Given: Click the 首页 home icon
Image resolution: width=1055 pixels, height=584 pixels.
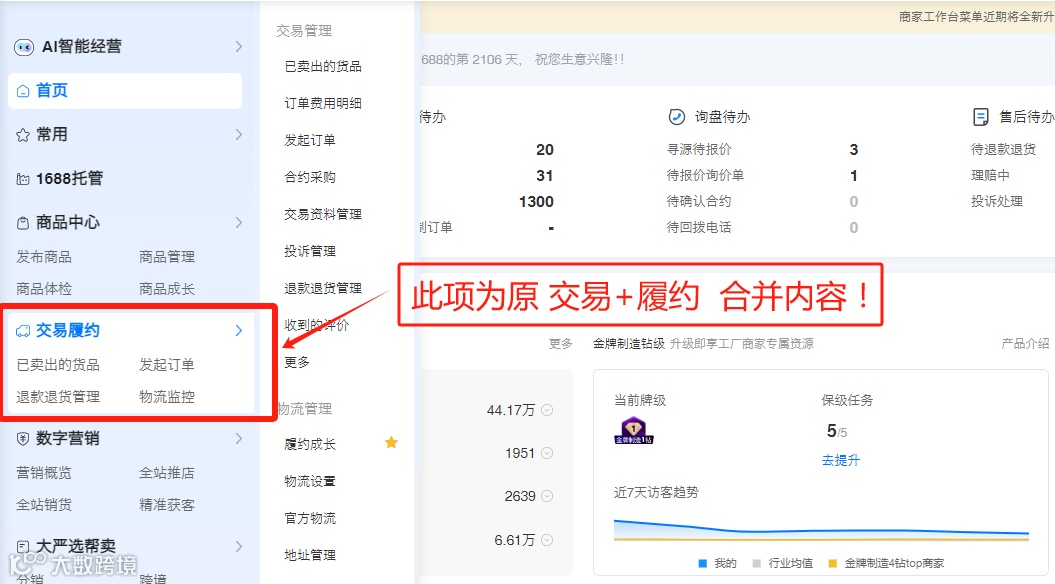Looking at the screenshot, I should tap(23, 91).
